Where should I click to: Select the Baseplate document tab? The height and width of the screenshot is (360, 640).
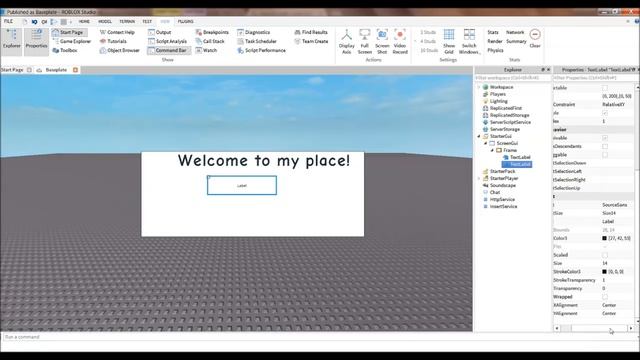[x=56, y=70]
